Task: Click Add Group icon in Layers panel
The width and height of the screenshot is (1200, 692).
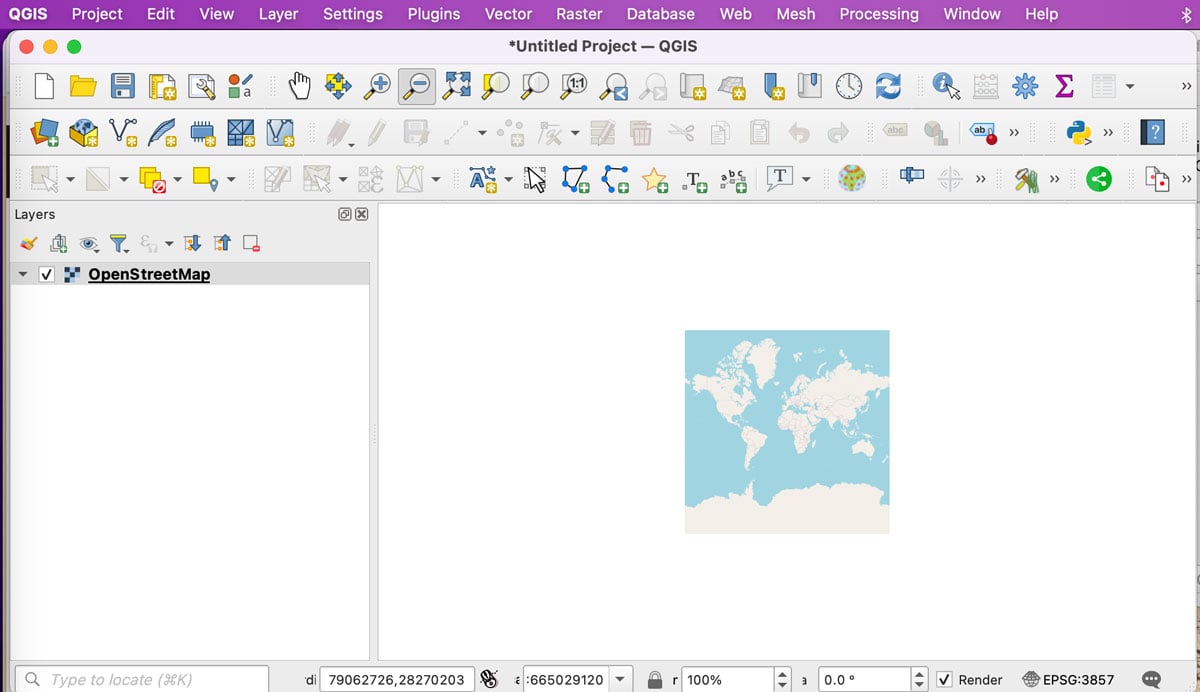Action: pyautogui.click(x=59, y=243)
